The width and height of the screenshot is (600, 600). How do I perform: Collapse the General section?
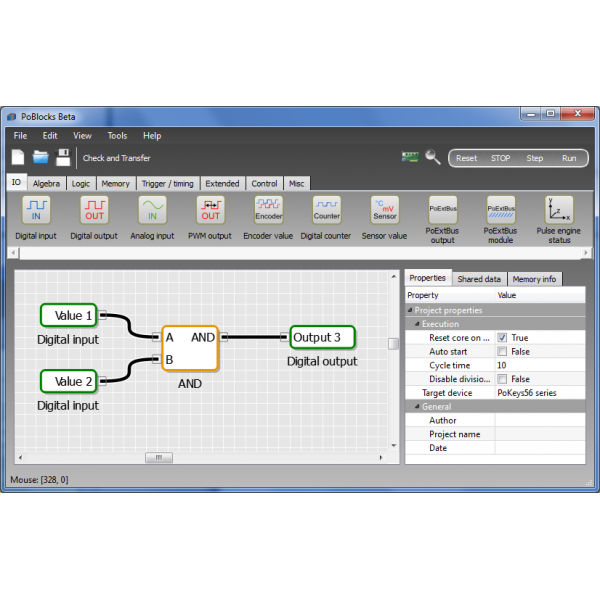[417, 406]
